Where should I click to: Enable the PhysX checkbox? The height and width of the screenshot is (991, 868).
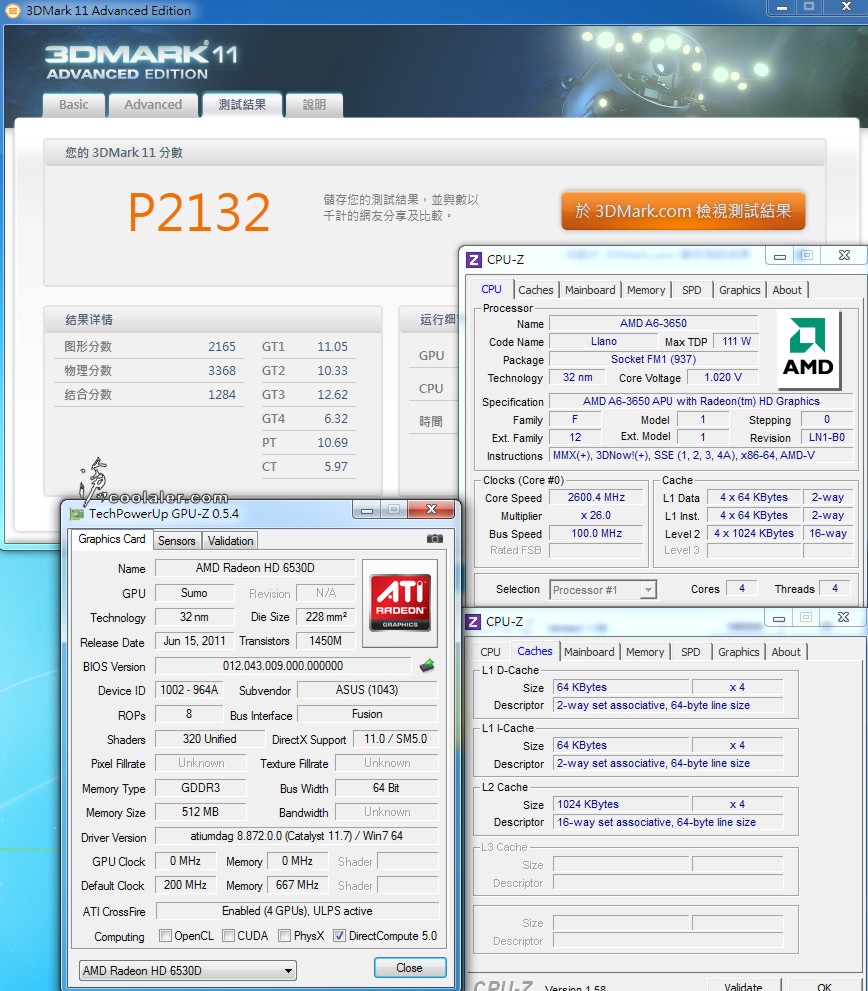[x=284, y=935]
